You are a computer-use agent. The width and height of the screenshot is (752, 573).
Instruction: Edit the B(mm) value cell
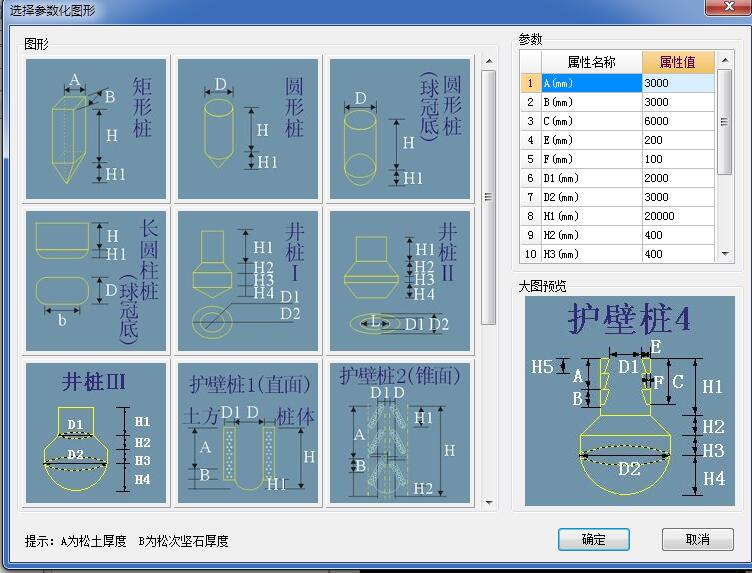tap(678, 102)
